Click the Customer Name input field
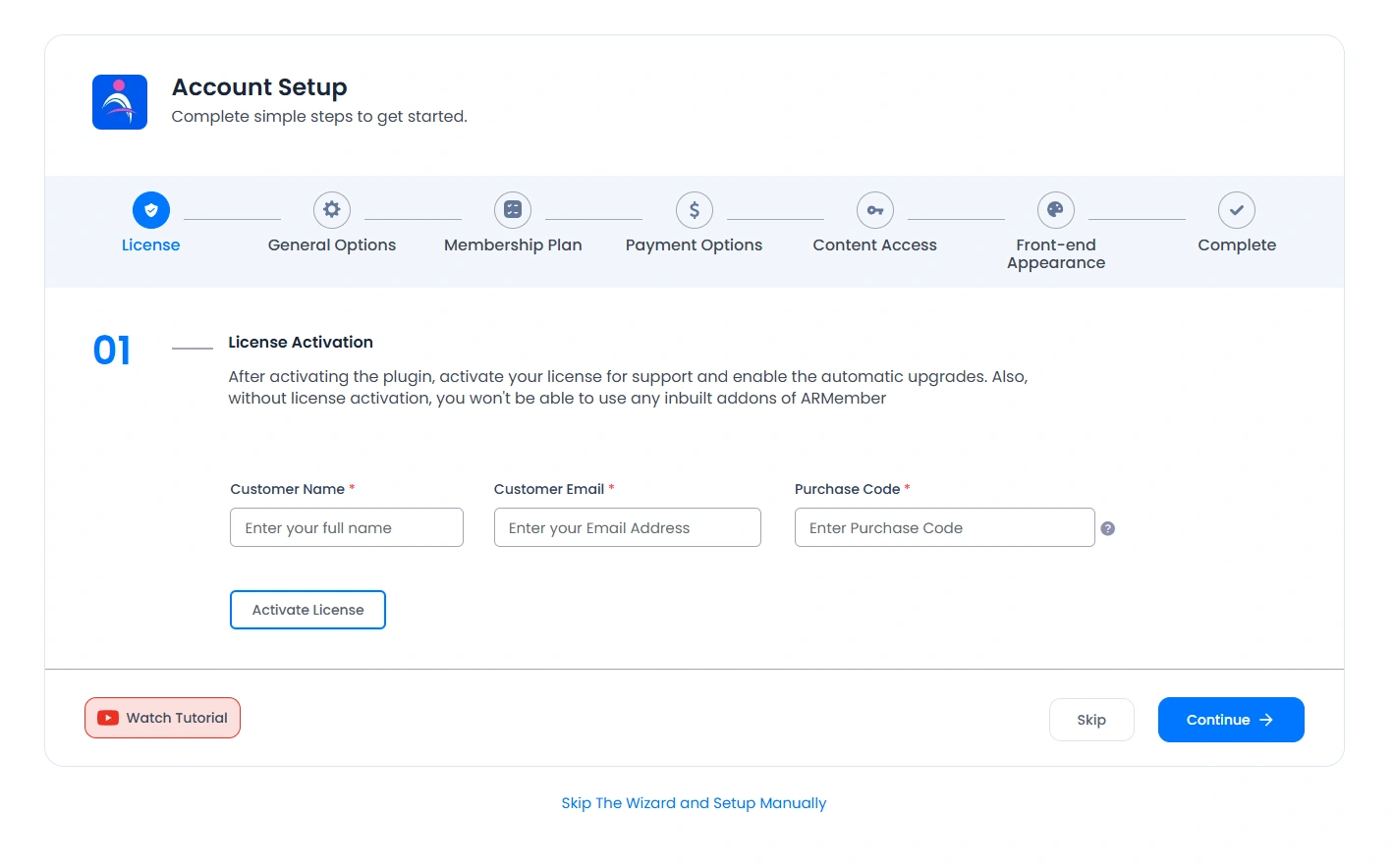 (x=346, y=527)
